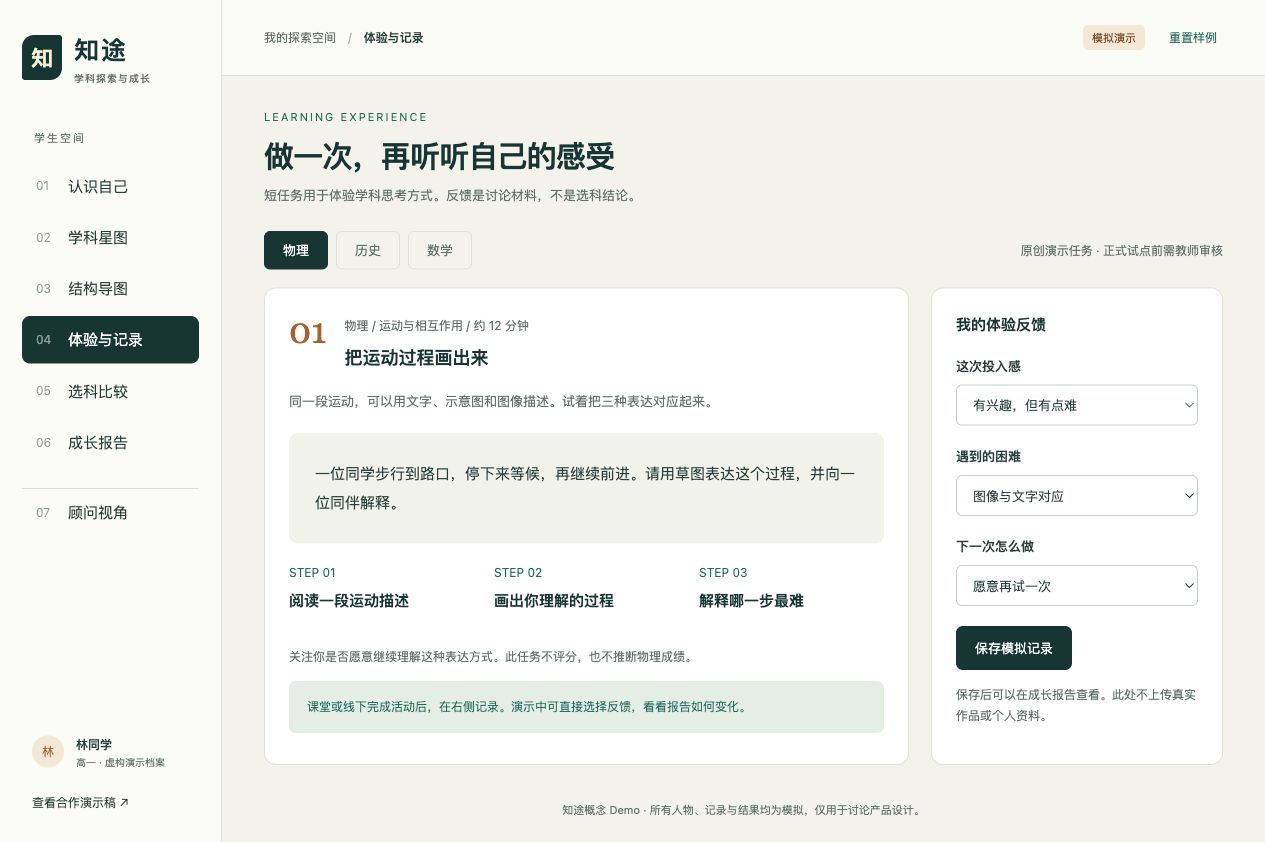Click the 物理 / 运动与相互作用 metadata line
Image resolution: width=1265 pixels, height=842 pixels.
click(436, 325)
